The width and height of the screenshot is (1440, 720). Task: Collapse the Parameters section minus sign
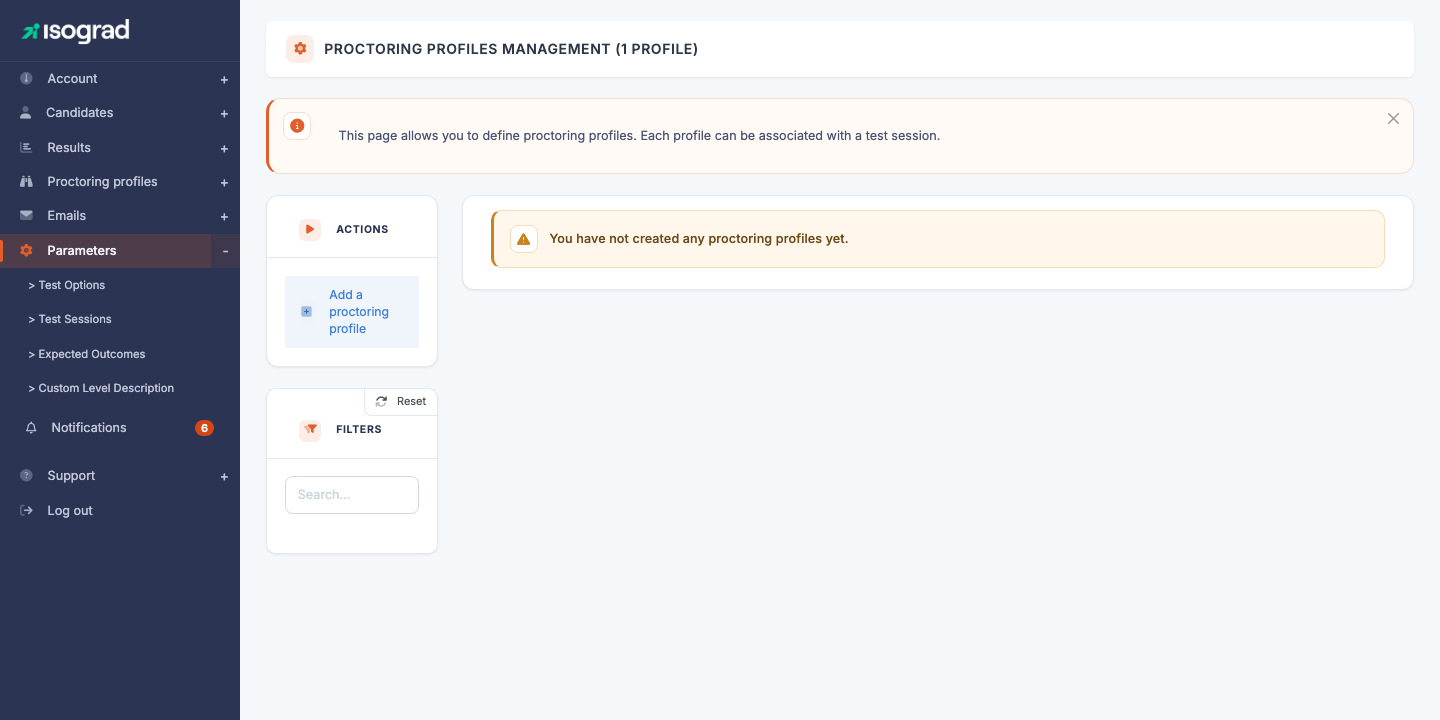225,251
